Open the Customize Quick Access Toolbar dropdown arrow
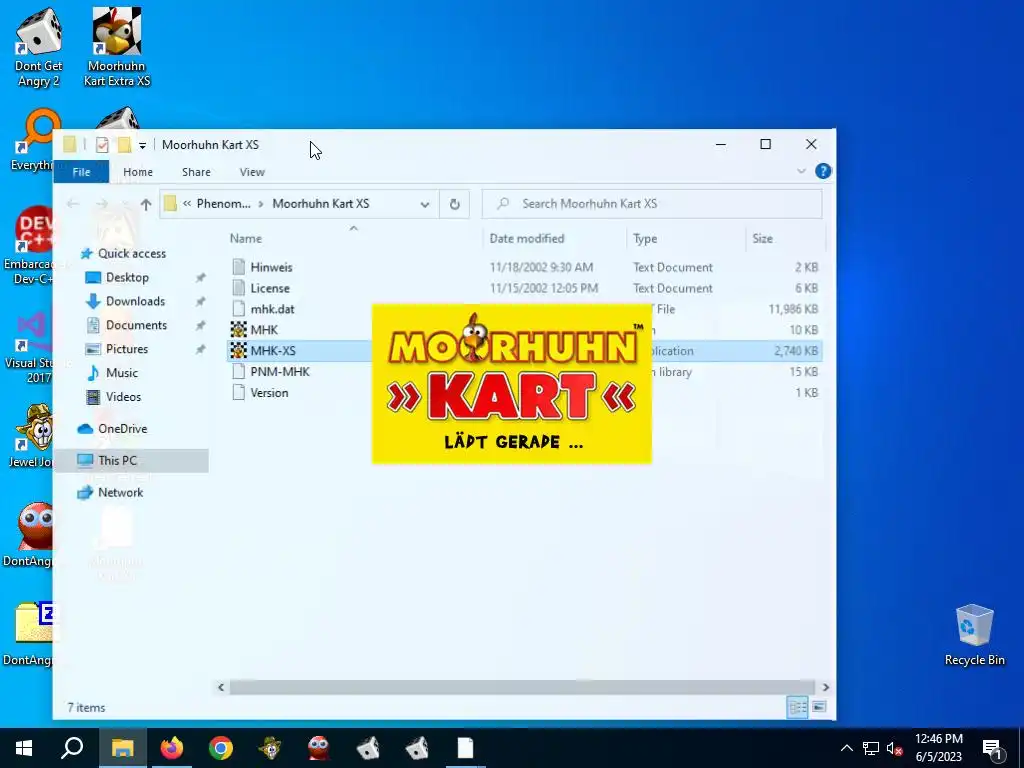Viewport: 1024px width, 768px height. click(x=142, y=146)
